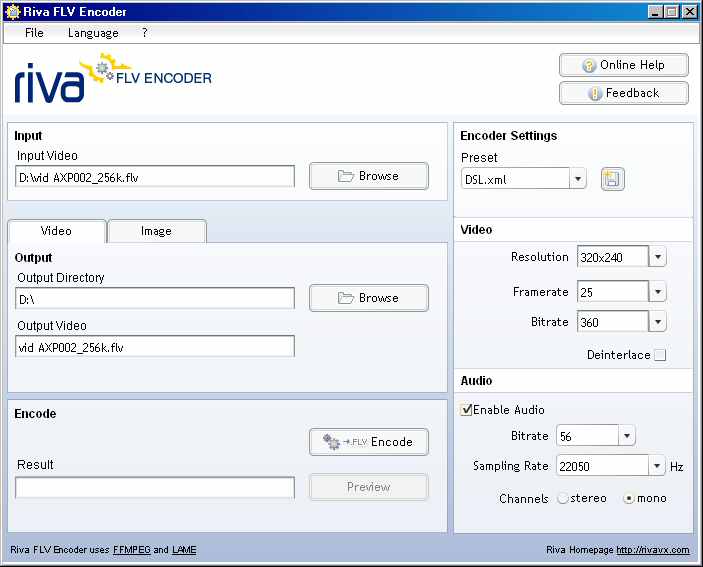Click the 320x240 resolution value
Image resolution: width=703 pixels, height=567 pixels.
point(602,258)
